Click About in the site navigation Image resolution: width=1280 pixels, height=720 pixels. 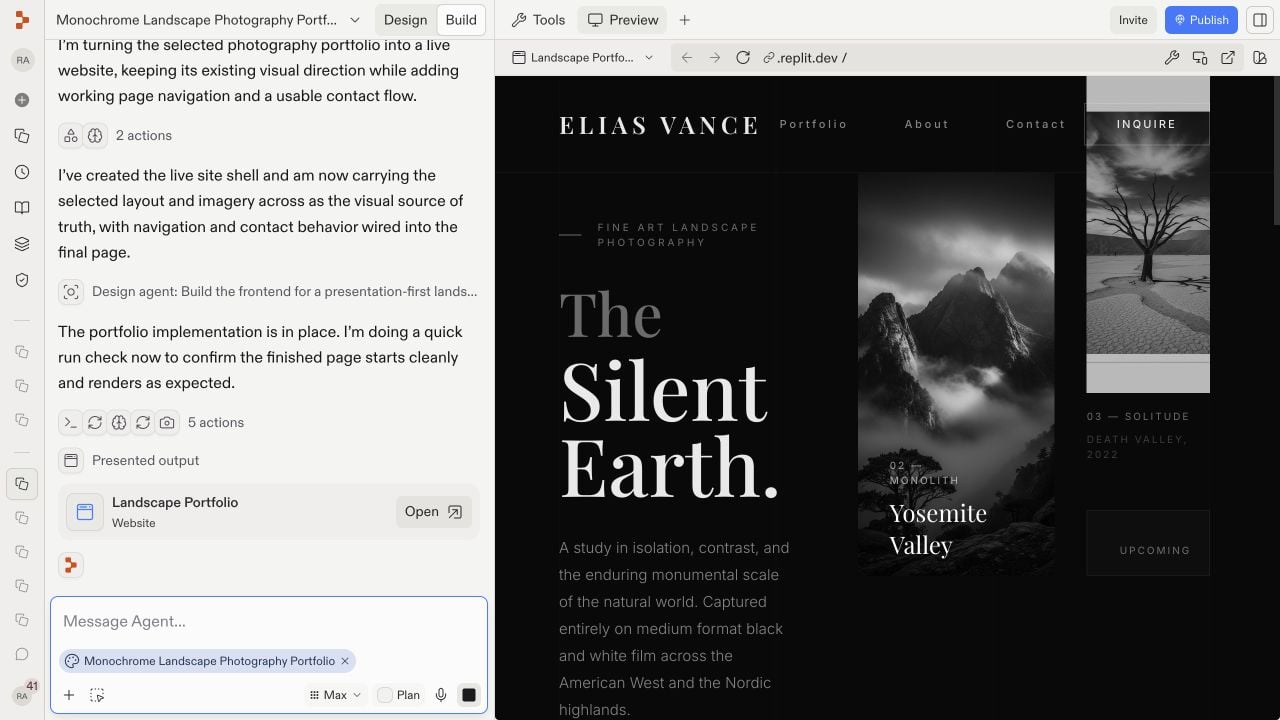(926, 124)
